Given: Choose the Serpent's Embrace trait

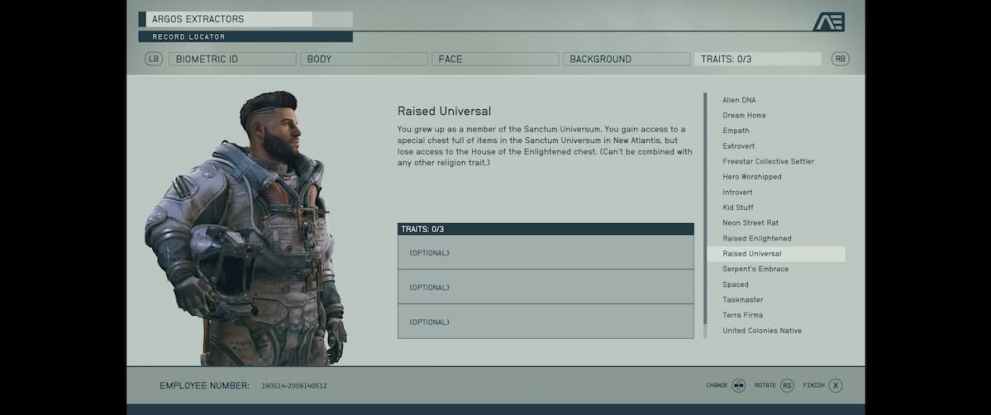Looking at the screenshot, I should point(755,269).
